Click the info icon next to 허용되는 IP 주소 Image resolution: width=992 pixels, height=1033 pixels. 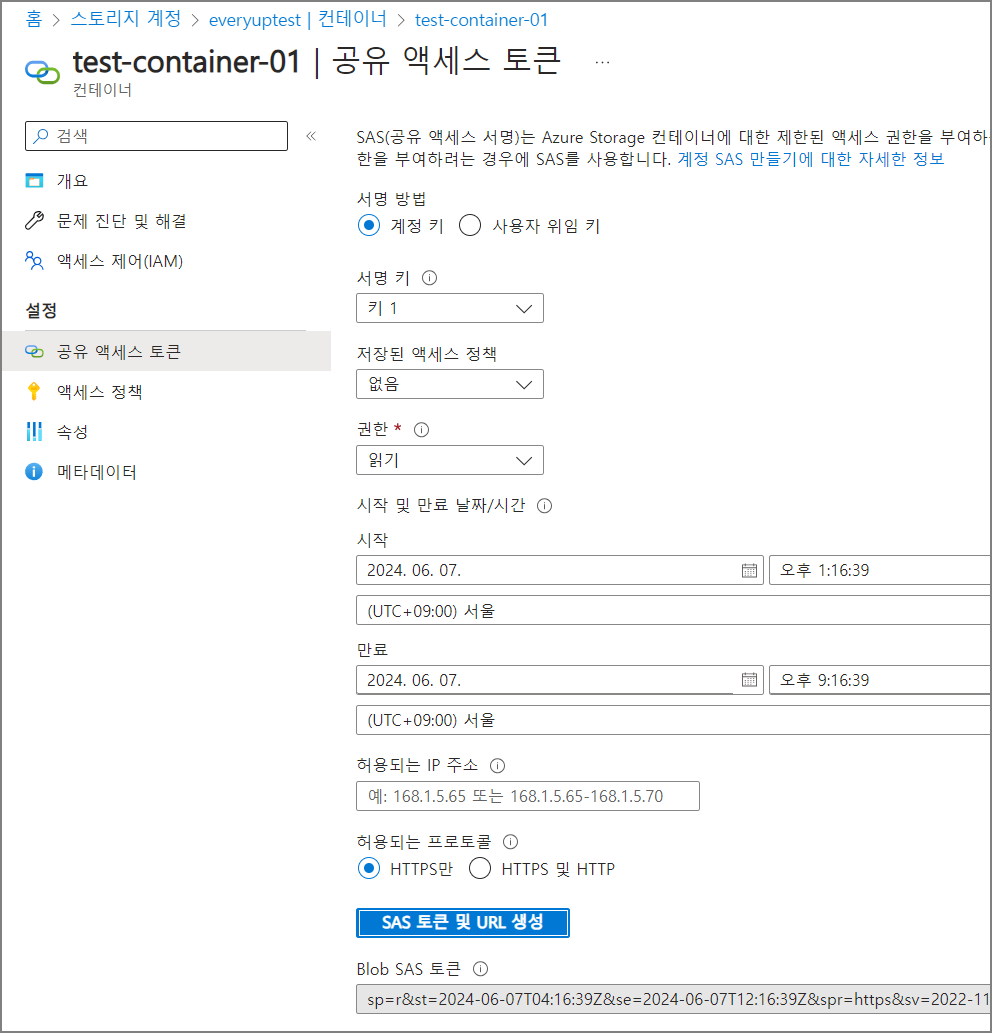[498, 766]
